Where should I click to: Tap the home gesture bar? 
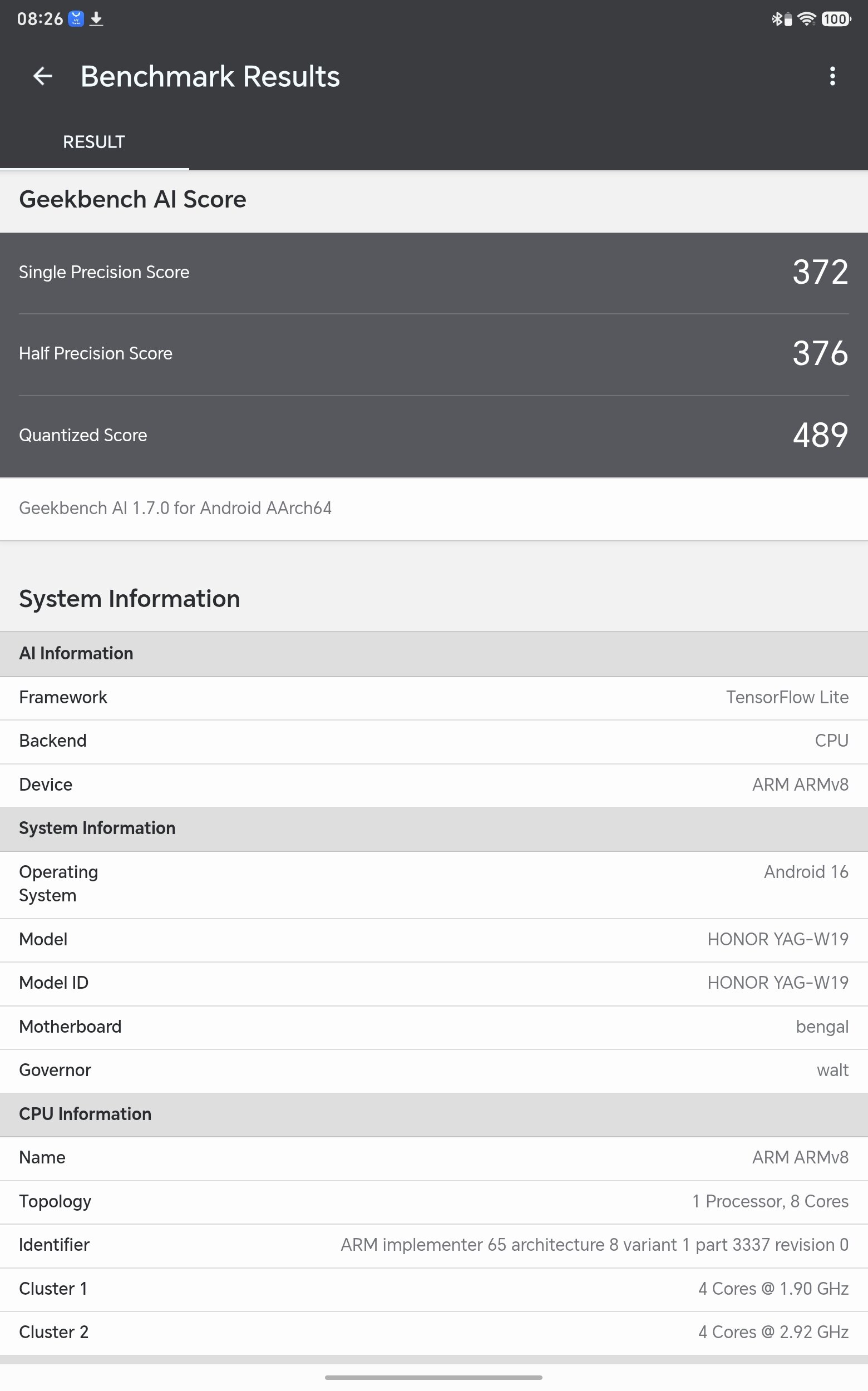433,1378
